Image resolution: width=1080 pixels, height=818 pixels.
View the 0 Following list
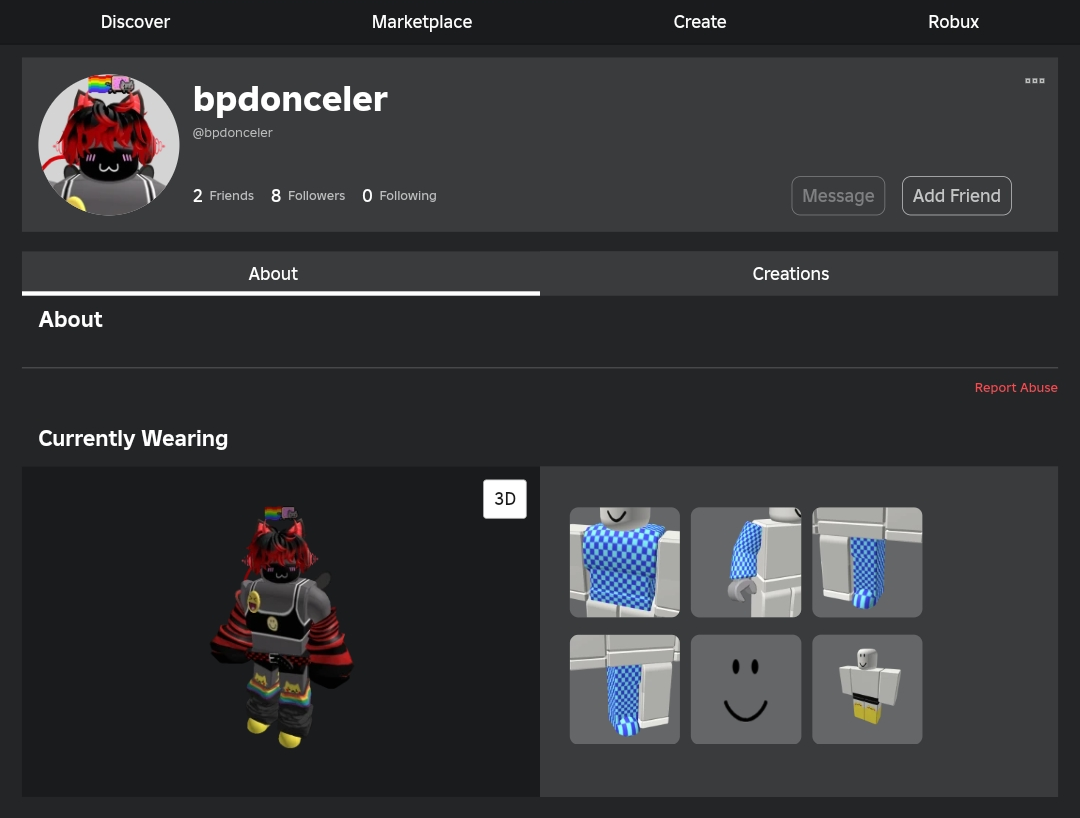click(x=399, y=196)
